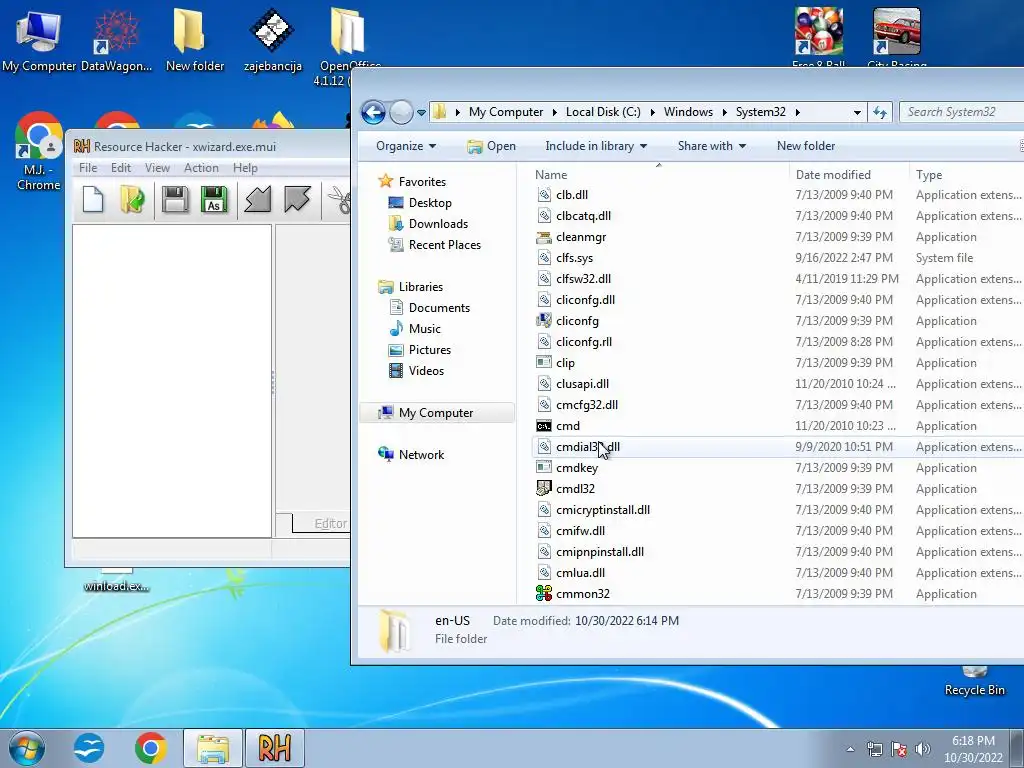
Task: Select Desktop in navigation pane
Action: 430,202
